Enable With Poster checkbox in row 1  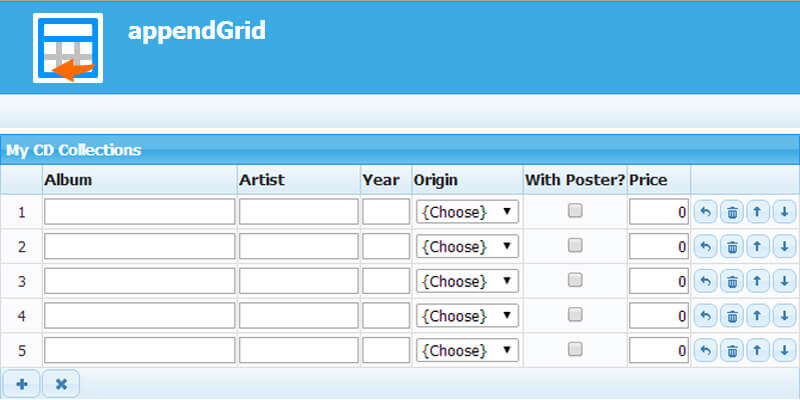click(575, 211)
